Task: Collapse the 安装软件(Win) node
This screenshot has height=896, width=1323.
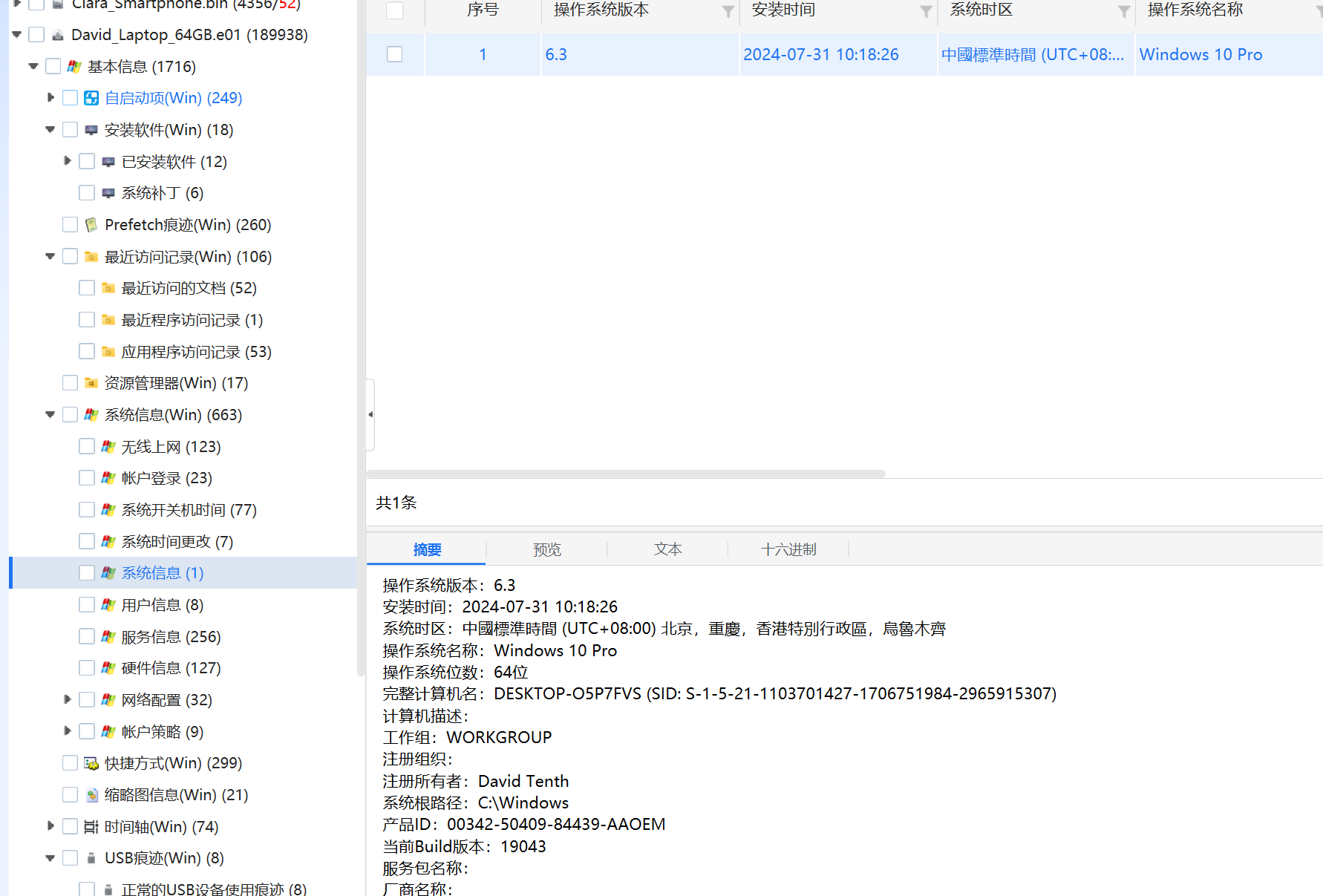Action: pos(50,130)
